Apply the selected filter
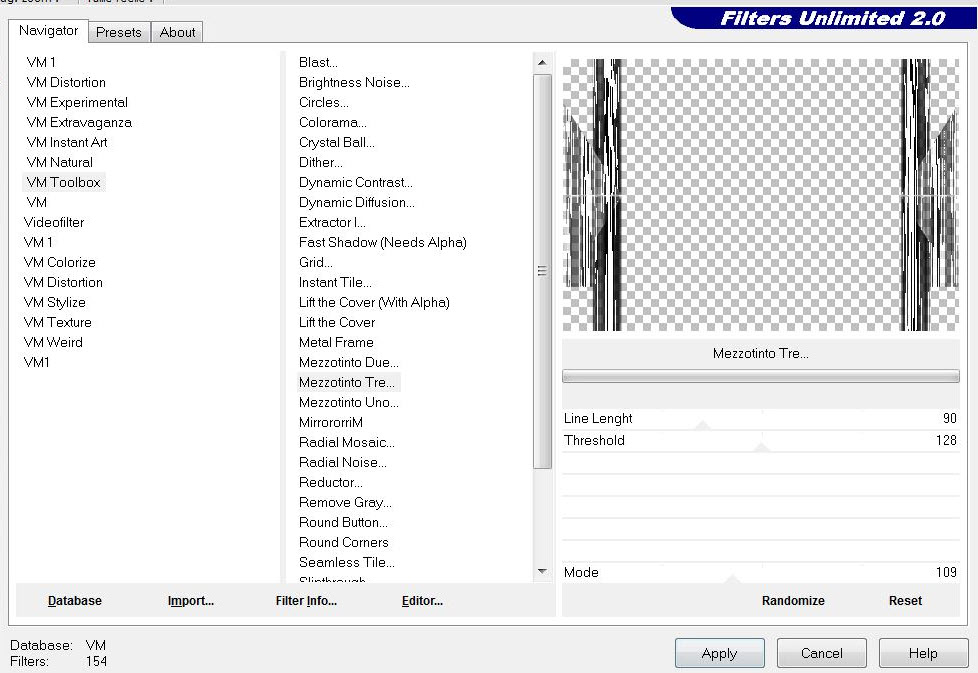Image resolution: width=978 pixels, height=673 pixels. [719, 653]
